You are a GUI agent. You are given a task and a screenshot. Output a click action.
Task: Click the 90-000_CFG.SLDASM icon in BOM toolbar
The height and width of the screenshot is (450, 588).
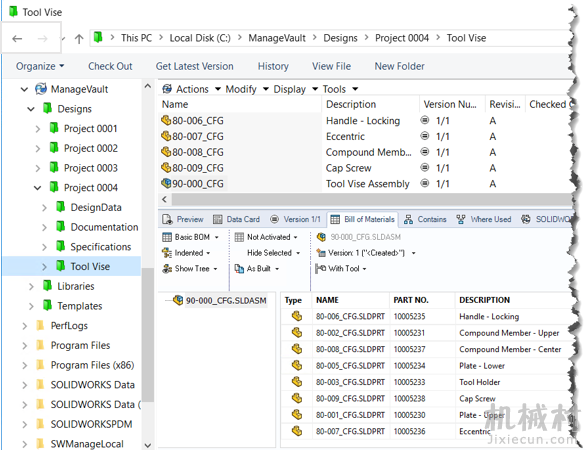tap(321, 237)
